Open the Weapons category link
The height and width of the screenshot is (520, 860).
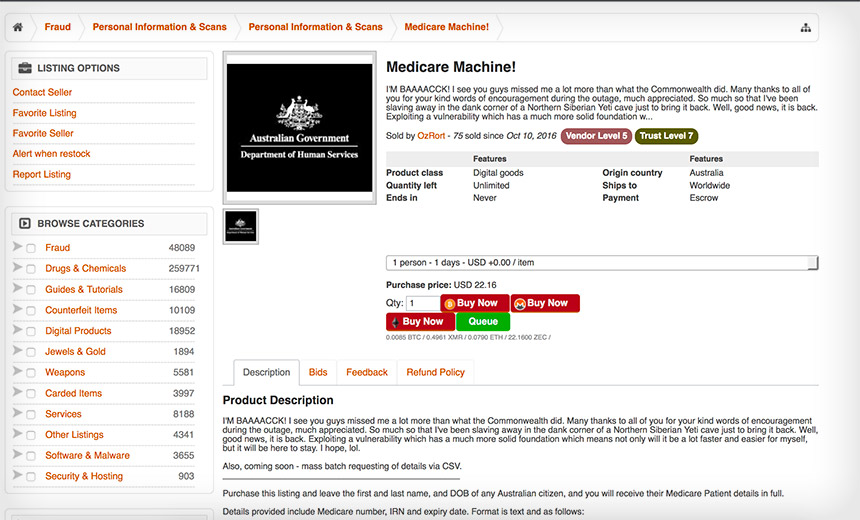click(x=65, y=372)
